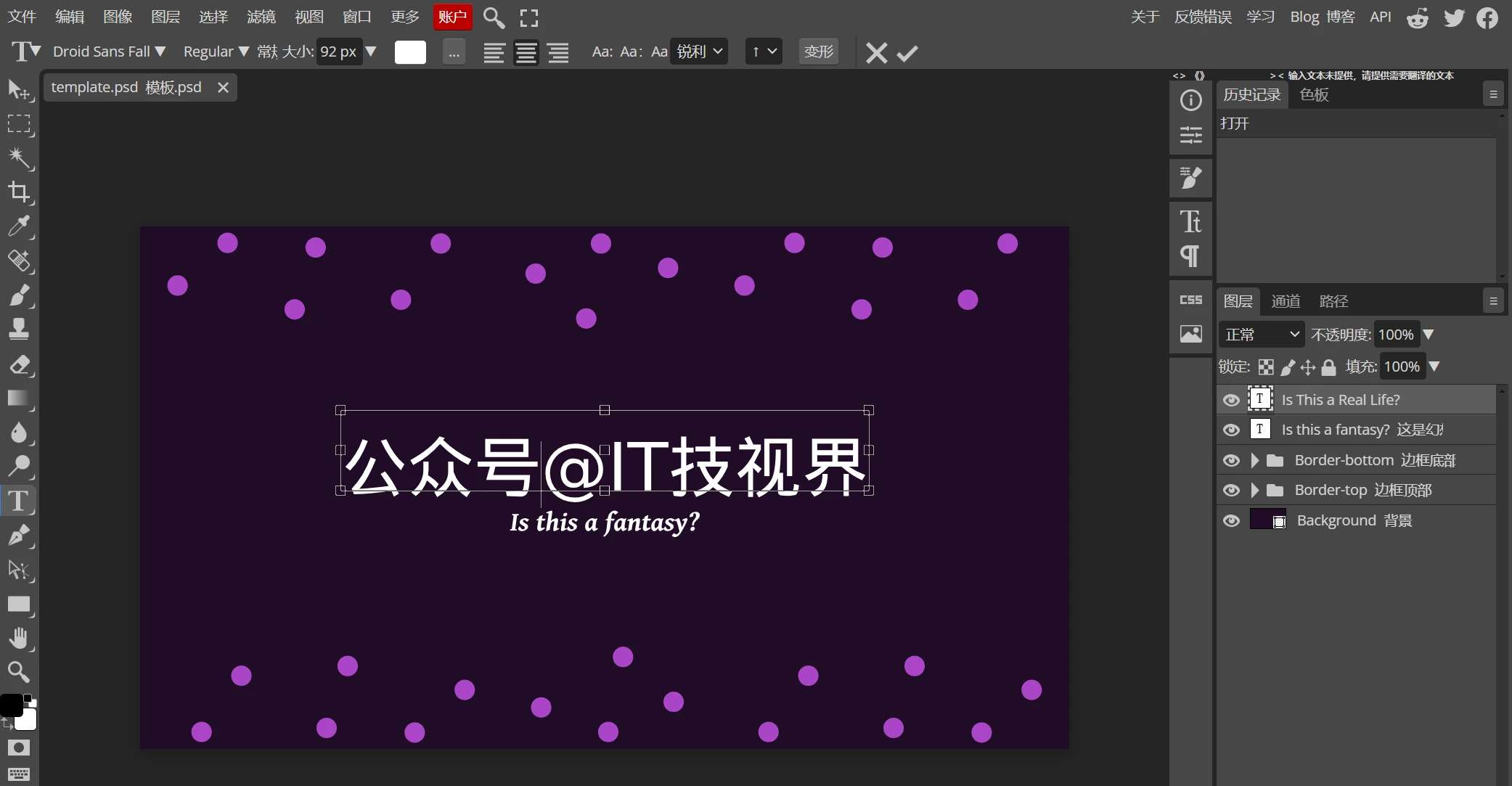1512x786 pixels.
Task: Select the Rectangular Marquee tool
Action: [x=19, y=124]
